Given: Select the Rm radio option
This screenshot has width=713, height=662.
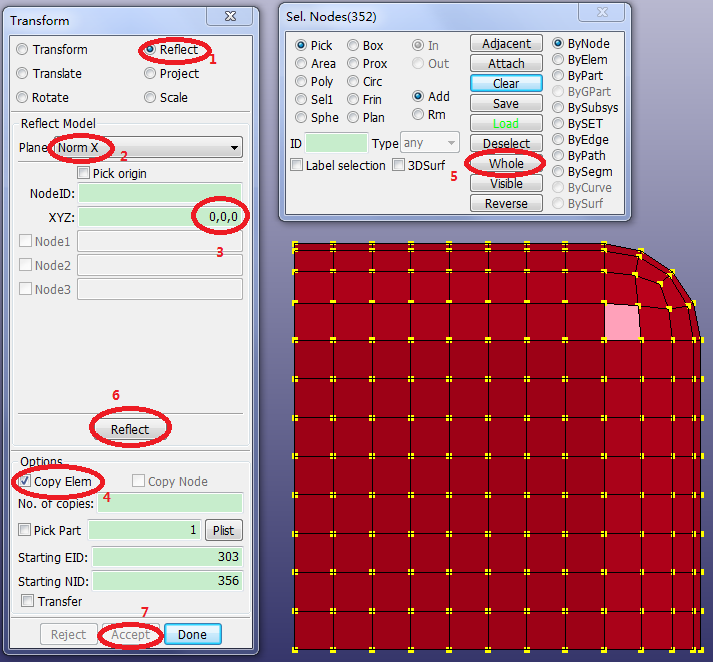Looking at the screenshot, I should point(418,115).
